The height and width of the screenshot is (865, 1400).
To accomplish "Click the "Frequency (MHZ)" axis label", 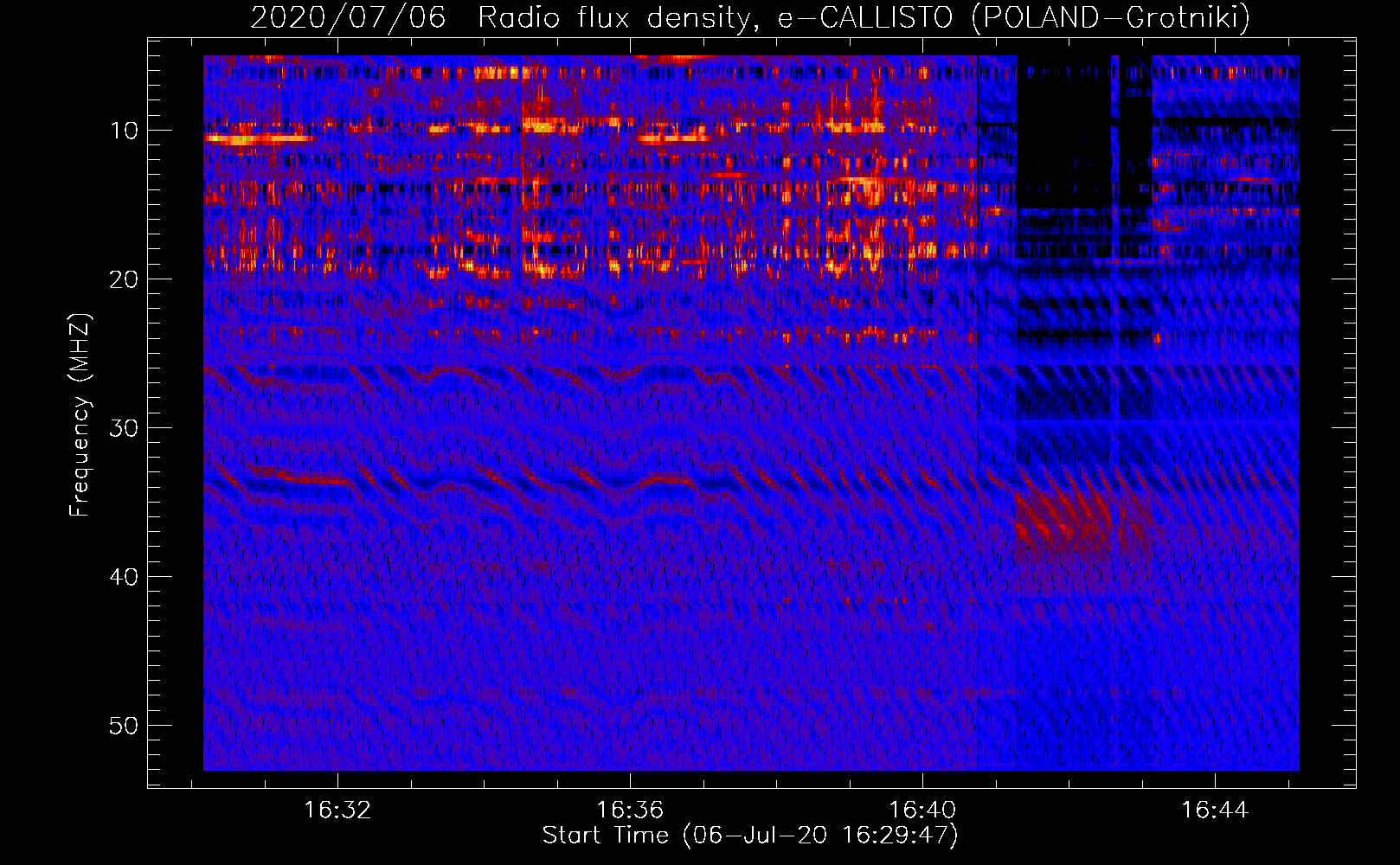I will [x=80, y=415].
